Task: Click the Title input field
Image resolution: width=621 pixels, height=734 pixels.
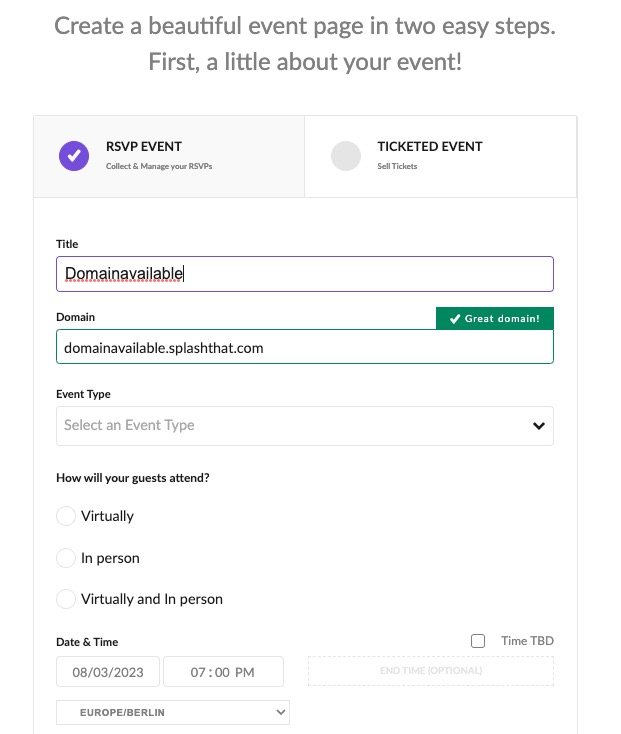Action: coord(304,273)
